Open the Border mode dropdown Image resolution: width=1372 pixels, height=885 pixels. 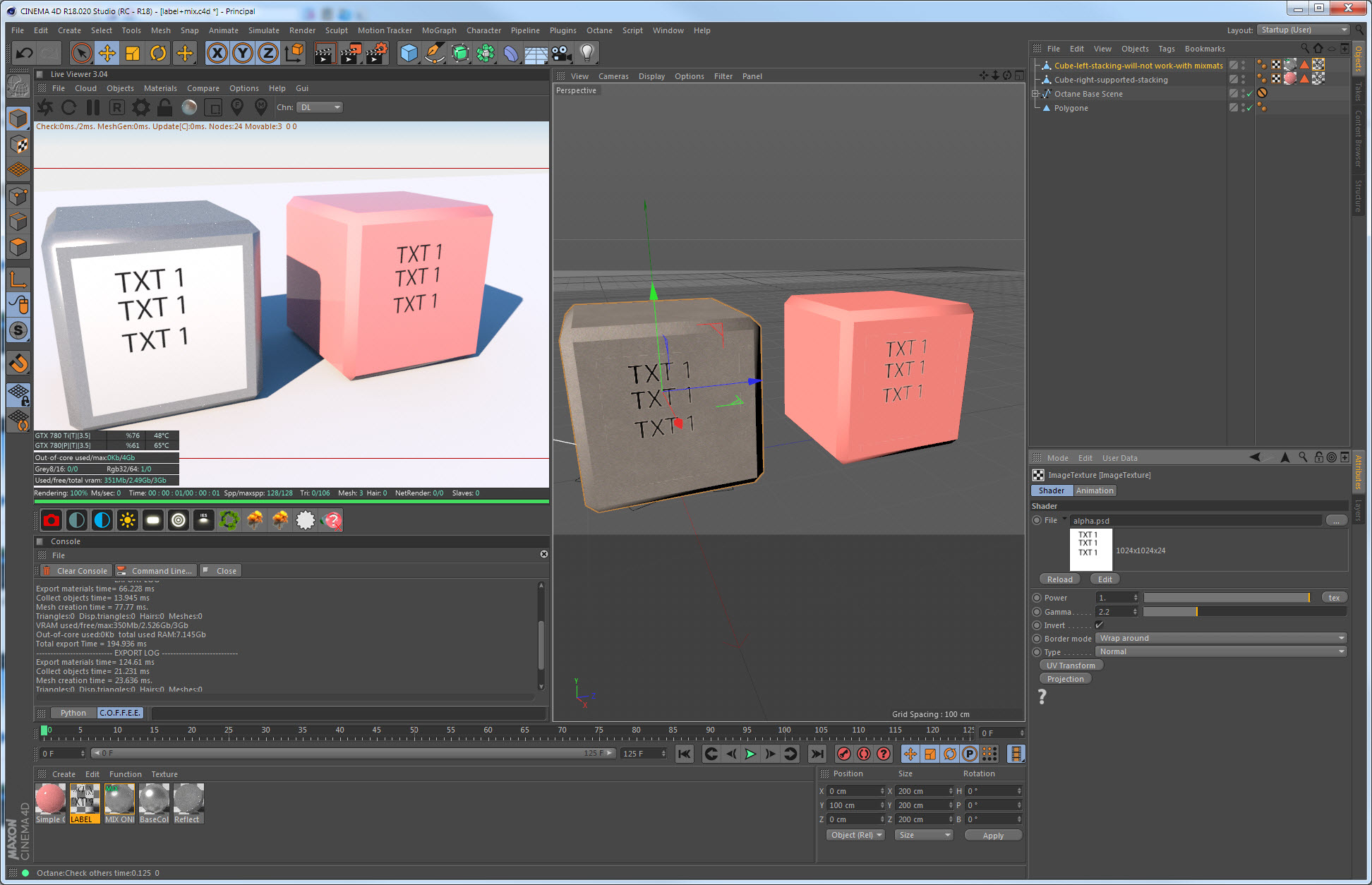(x=1222, y=638)
